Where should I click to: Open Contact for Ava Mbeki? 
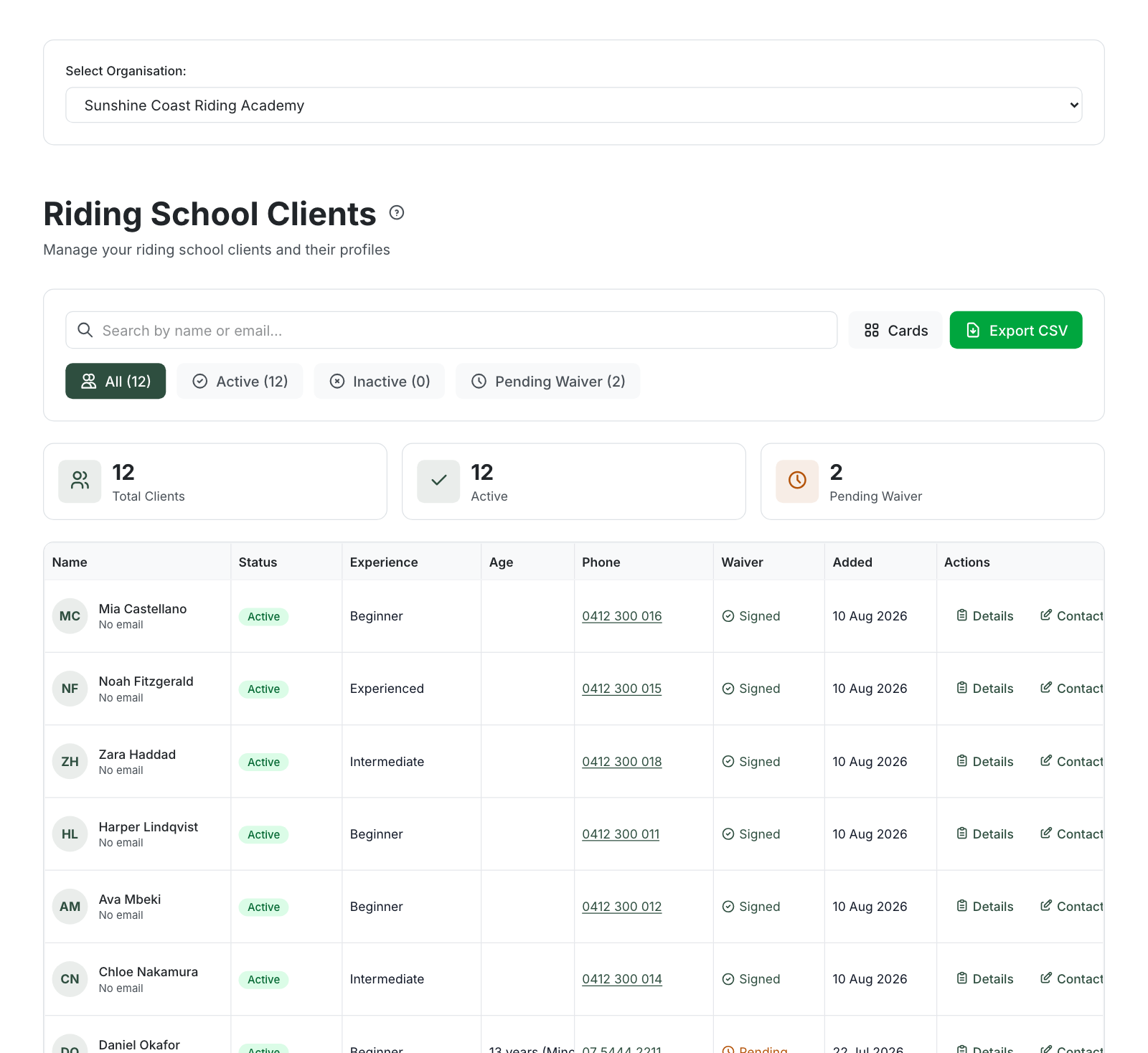pos(1072,907)
